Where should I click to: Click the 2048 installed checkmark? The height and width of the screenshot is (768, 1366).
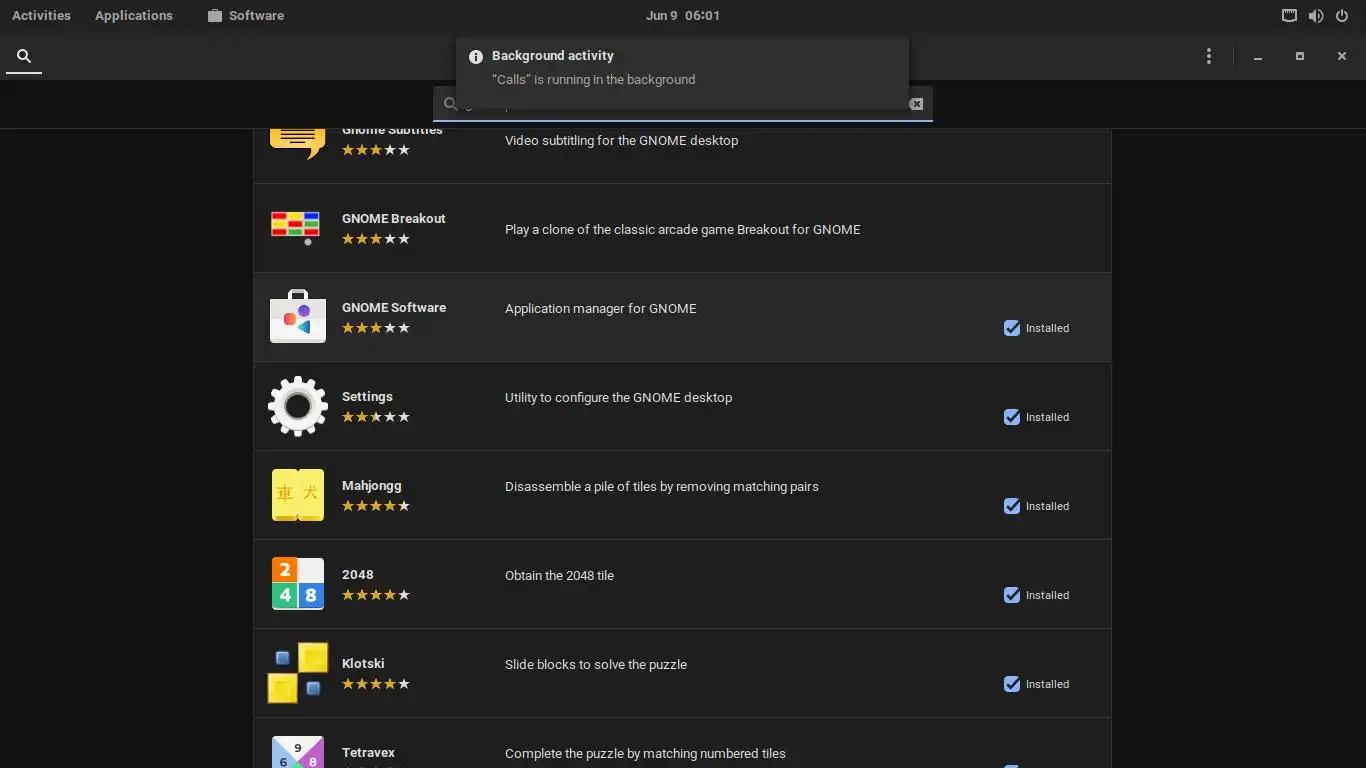tap(1012, 595)
